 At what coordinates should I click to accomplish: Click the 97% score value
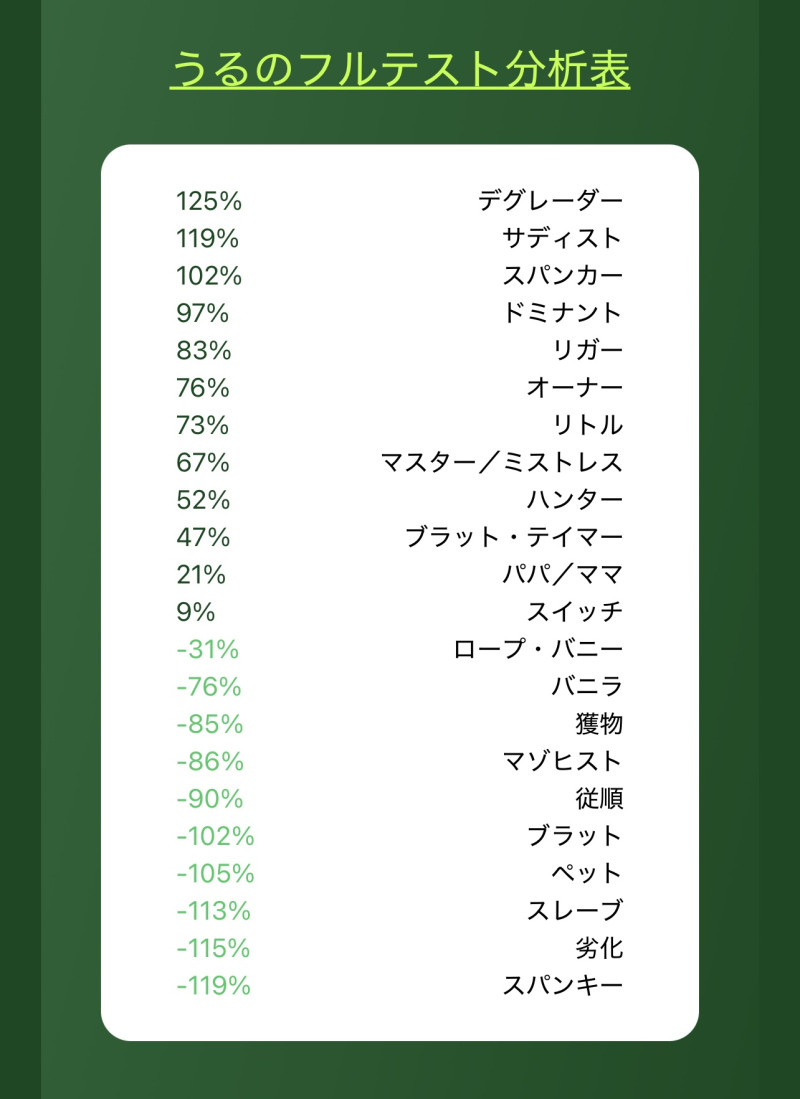tap(202, 313)
